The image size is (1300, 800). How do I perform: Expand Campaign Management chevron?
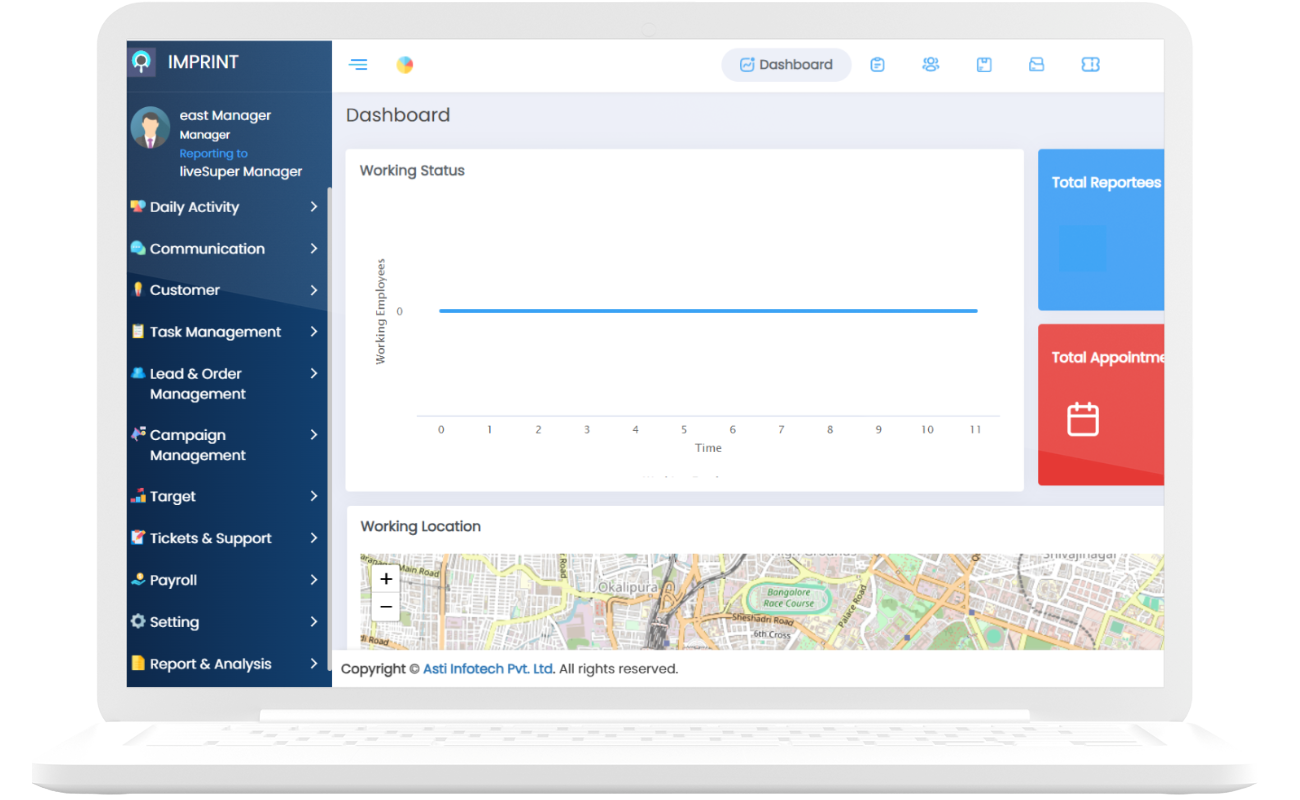(x=314, y=434)
